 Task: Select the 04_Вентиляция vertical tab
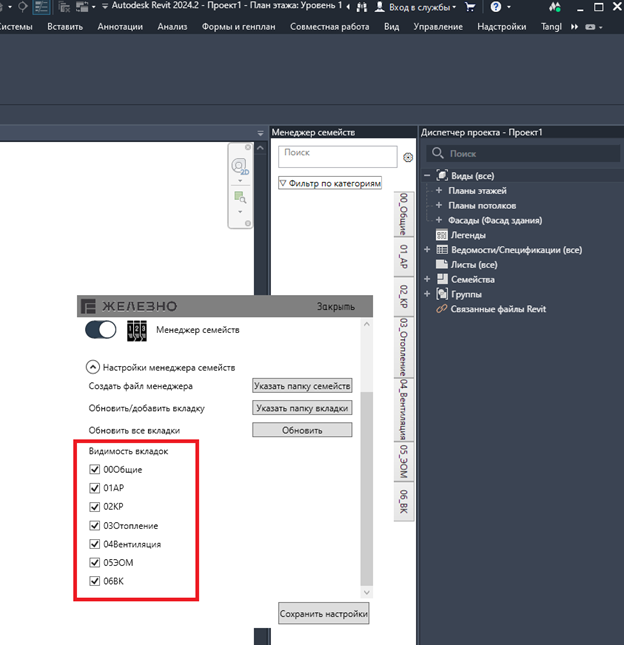(x=404, y=410)
